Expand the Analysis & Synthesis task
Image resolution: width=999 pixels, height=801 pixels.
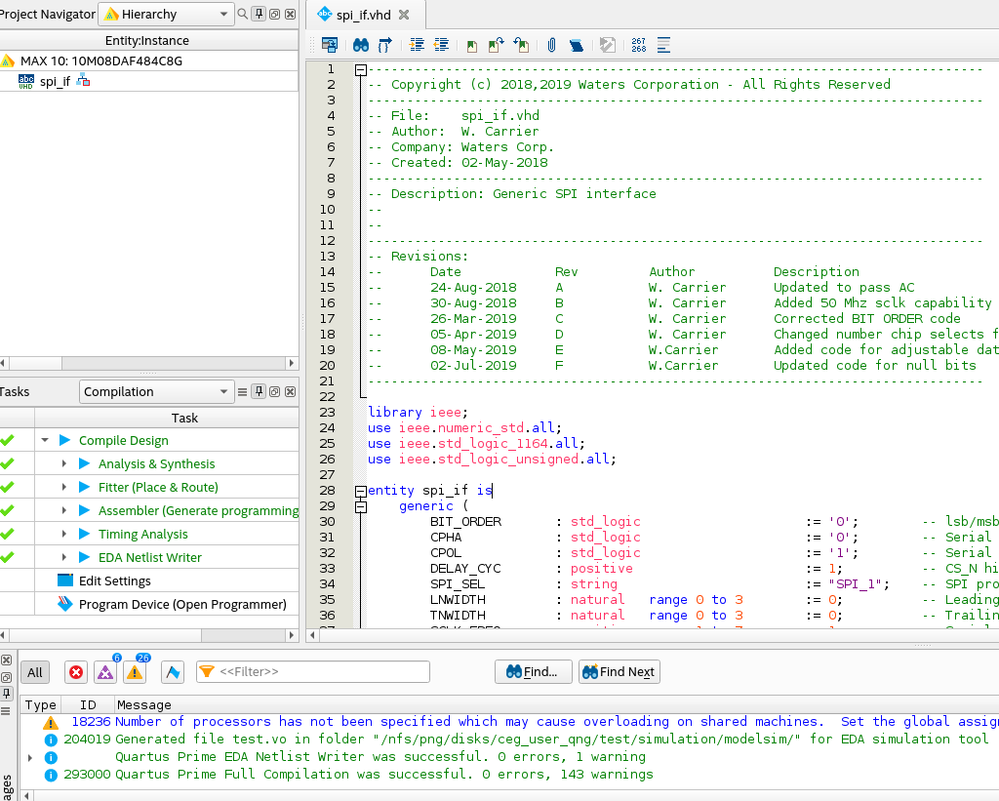pyautogui.click(x=64, y=464)
